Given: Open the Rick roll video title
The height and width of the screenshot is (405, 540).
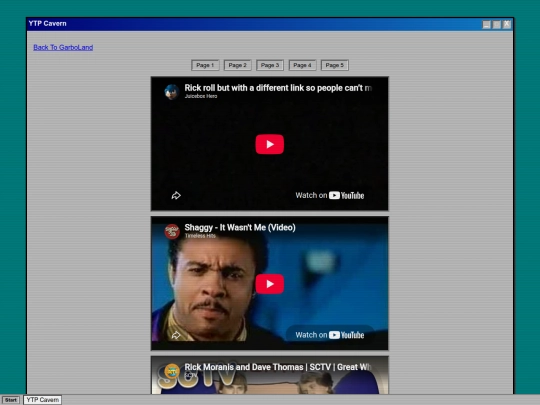Looking at the screenshot, I should click(x=278, y=88).
